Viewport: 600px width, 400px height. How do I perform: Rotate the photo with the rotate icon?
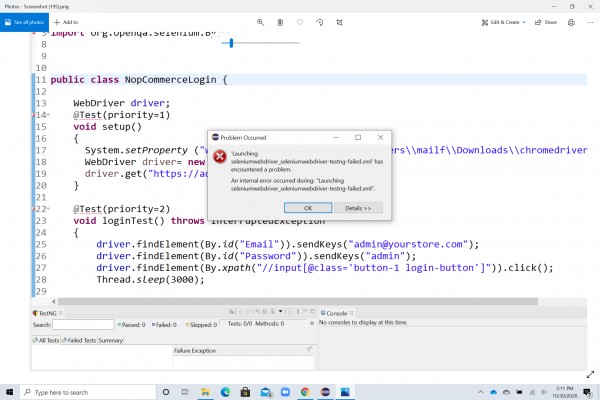[x=320, y=22]
